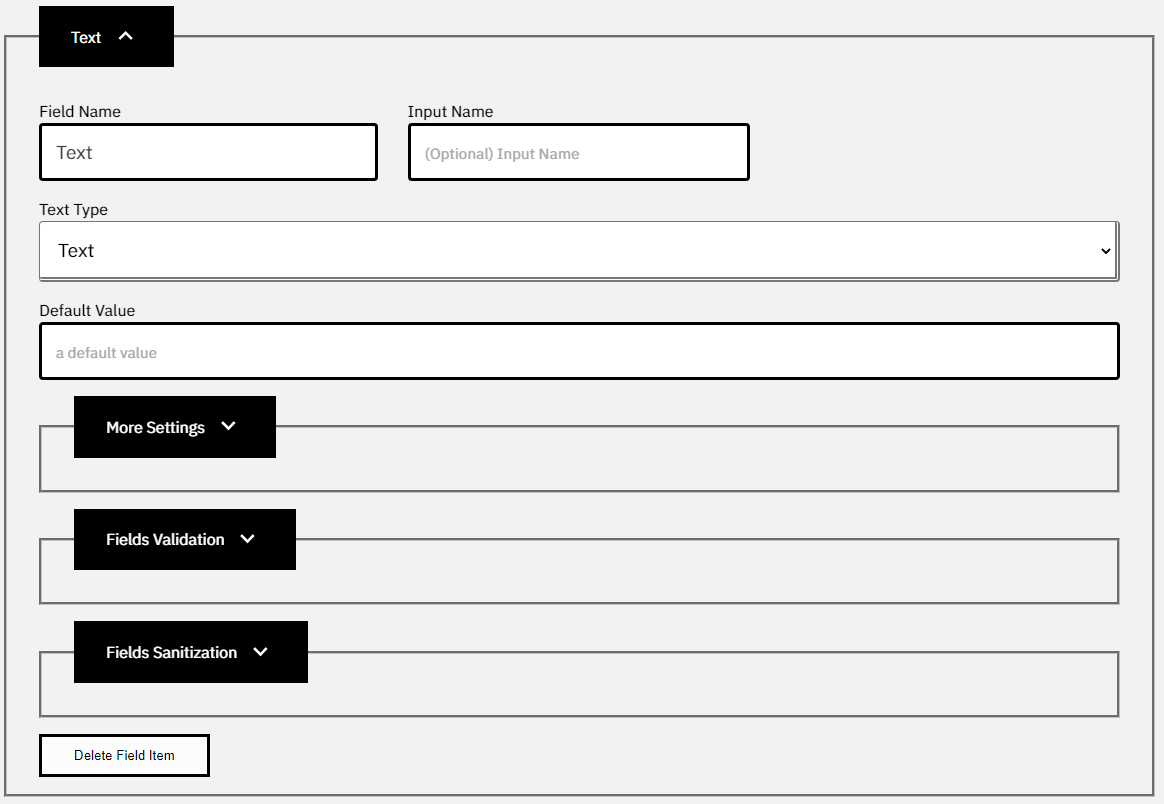Image resolution: width=1164 pixels, height=804 pixels.
Task: Open the Text Type dropdown
Action: pos(579,251)
